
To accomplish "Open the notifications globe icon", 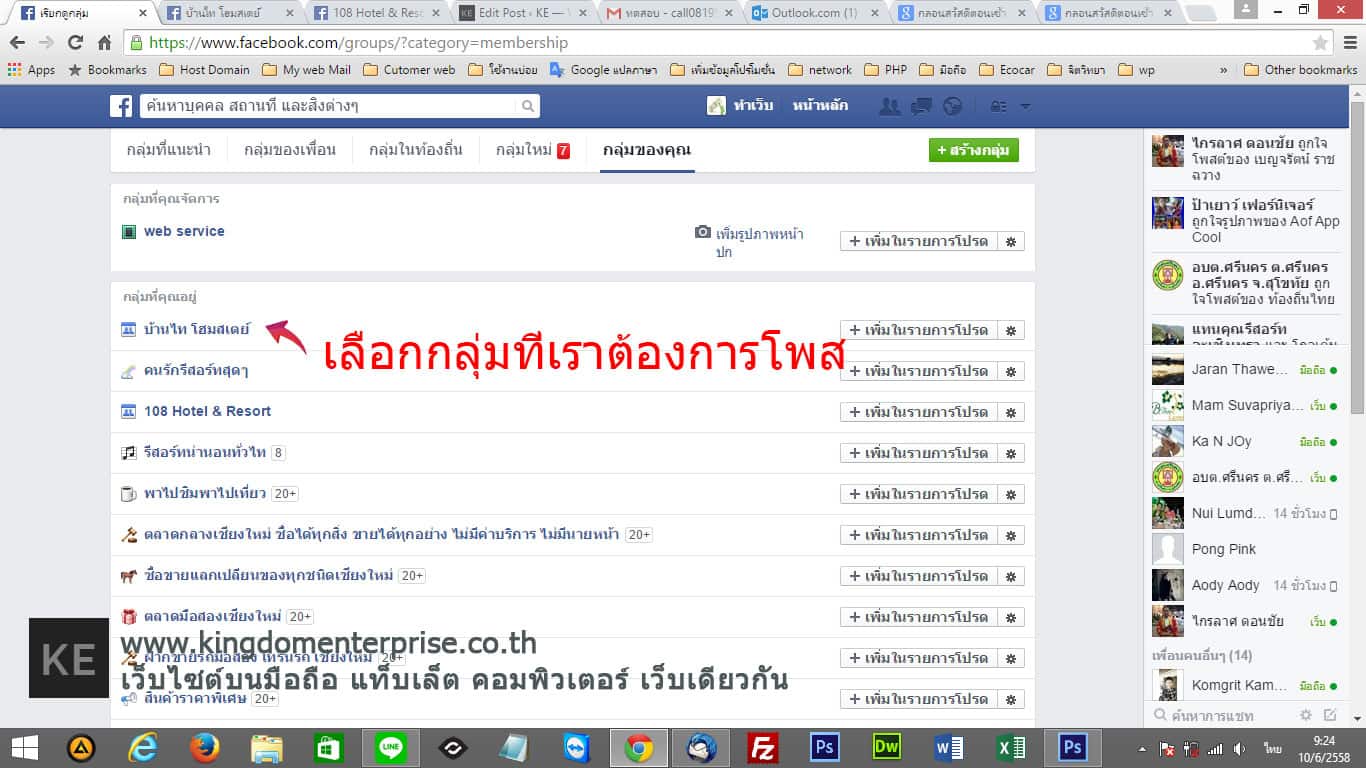I will 952,106.
